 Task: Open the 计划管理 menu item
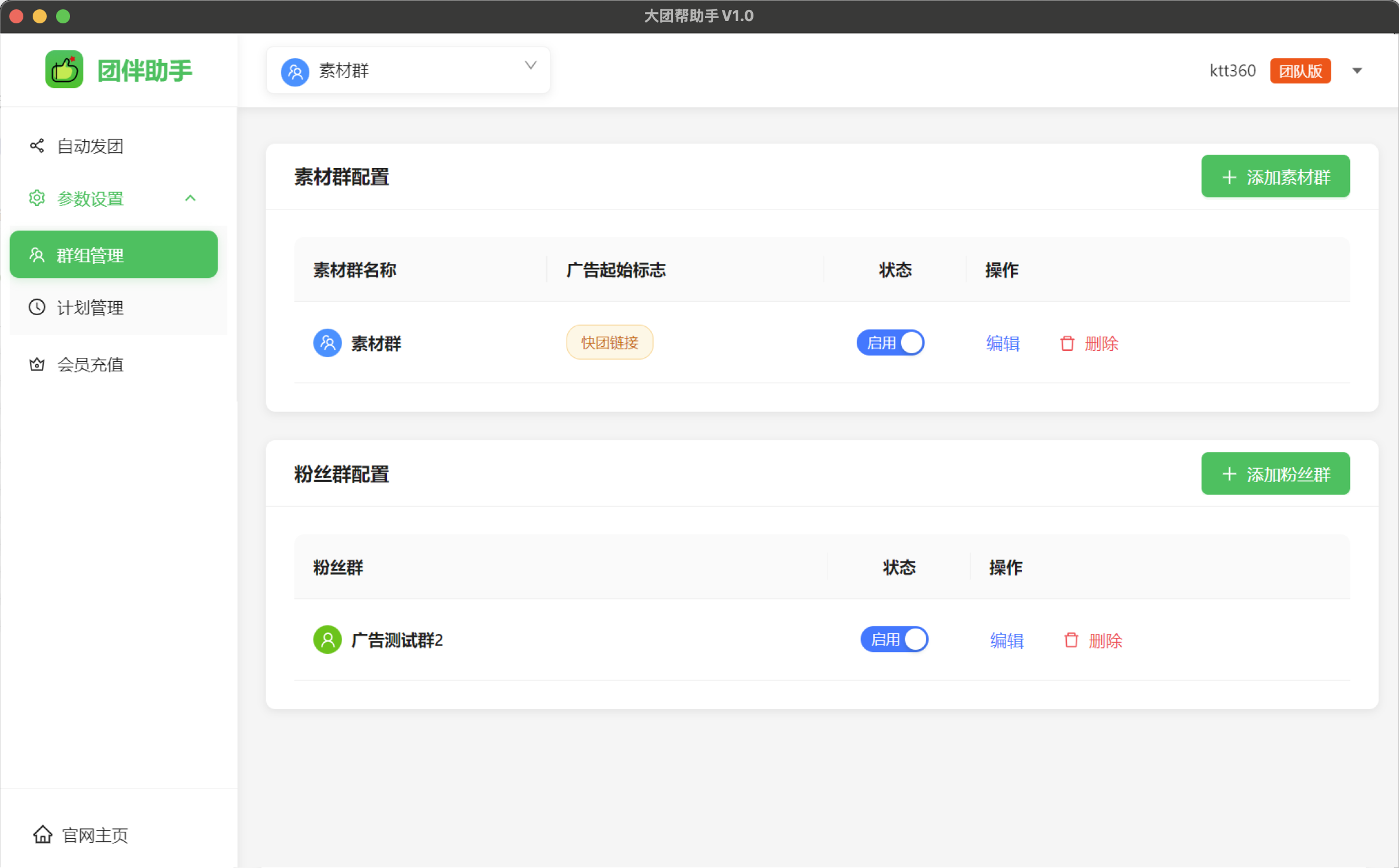[x=114, y=307]
